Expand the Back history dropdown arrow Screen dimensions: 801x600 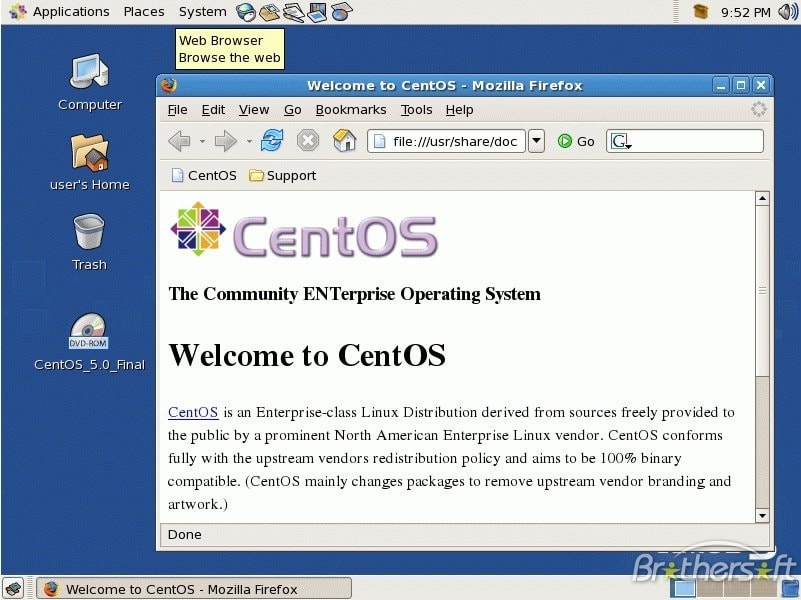202,142
